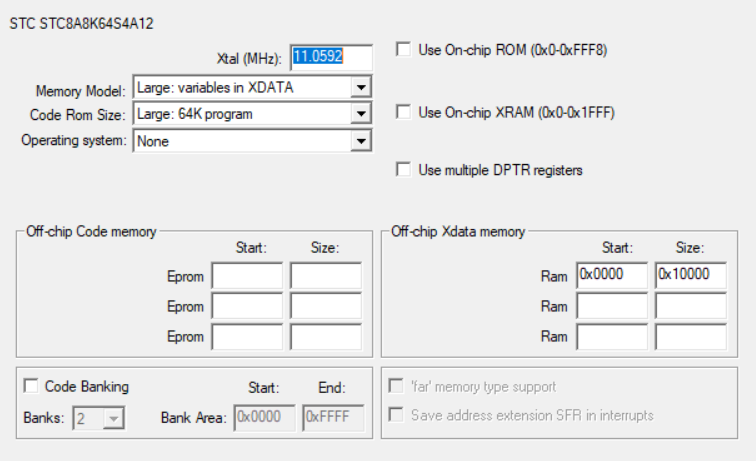Click the second Eprom Size field
Screen dimensions: 756x461
pyautogui.click(x=326, y=306)
